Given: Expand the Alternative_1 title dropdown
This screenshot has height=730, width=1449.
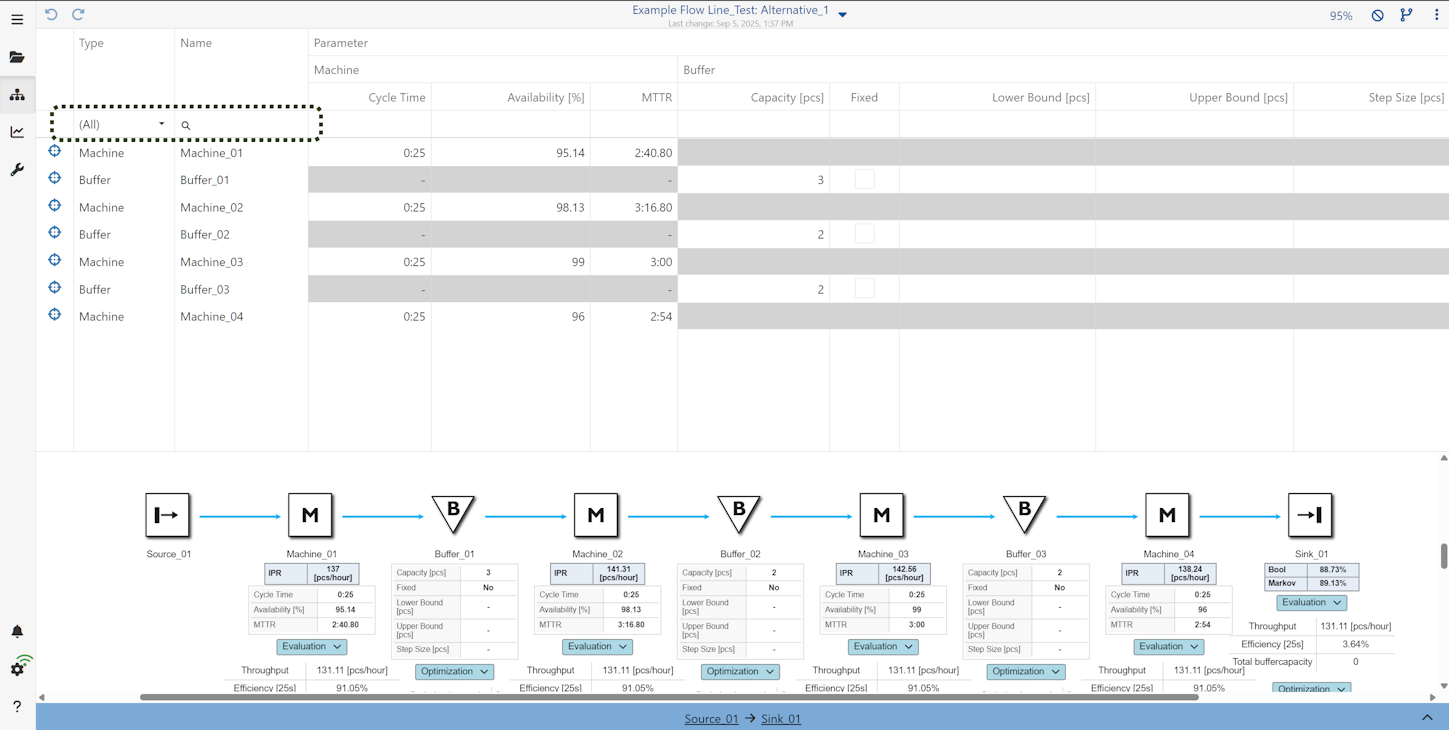Looking at the screenshot, I should (x=841, y=13).
